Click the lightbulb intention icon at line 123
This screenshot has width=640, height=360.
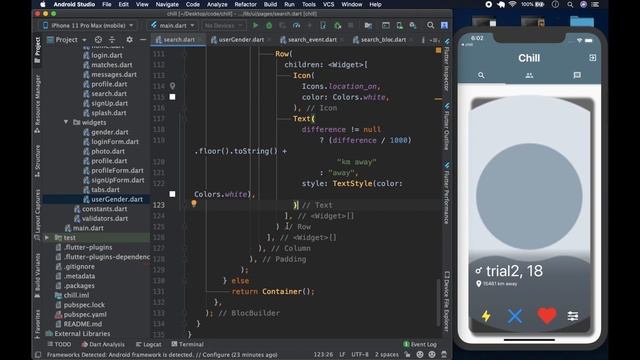194,203
